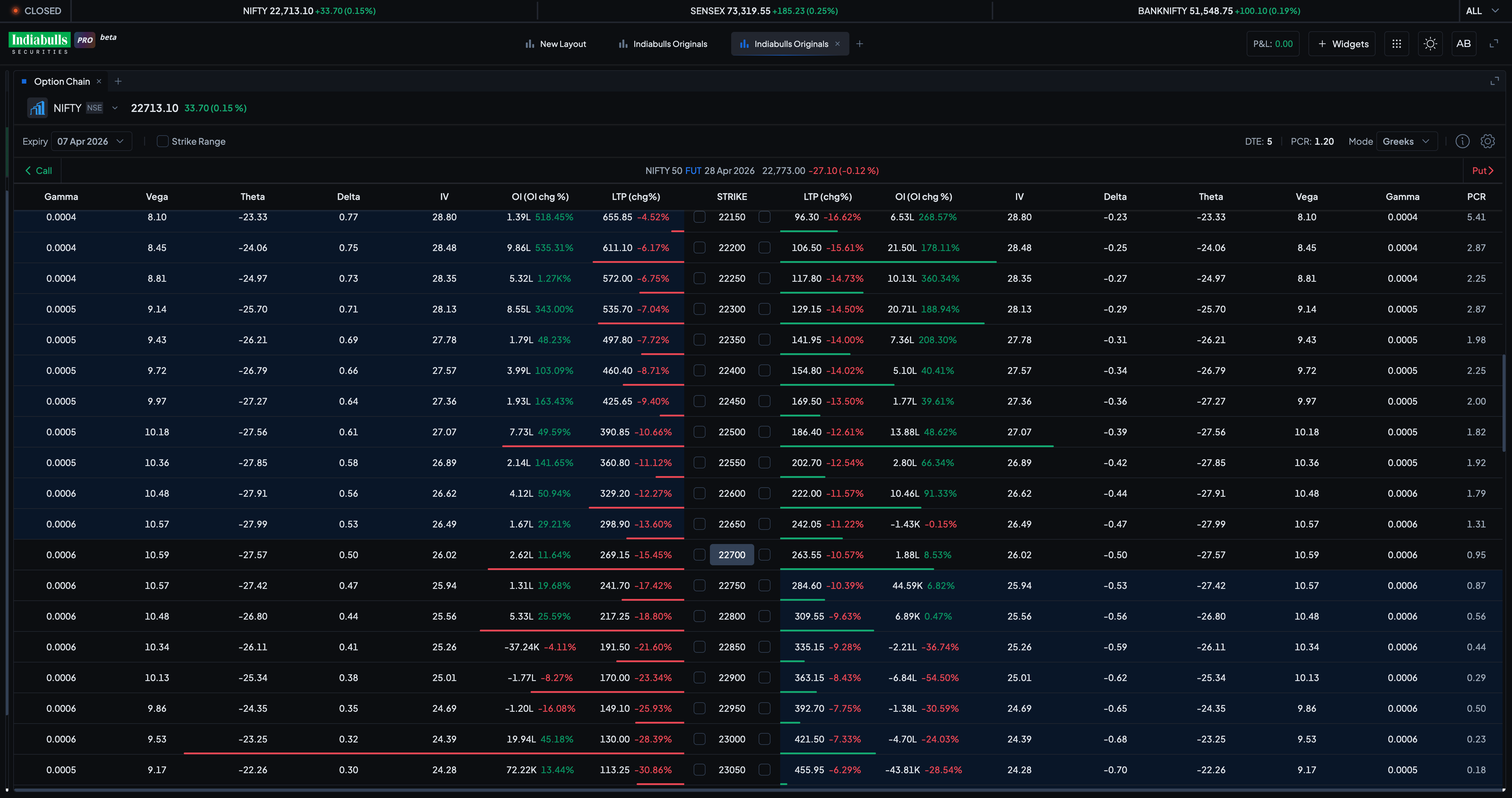Click the call-side IV column header

pos(444,197)
